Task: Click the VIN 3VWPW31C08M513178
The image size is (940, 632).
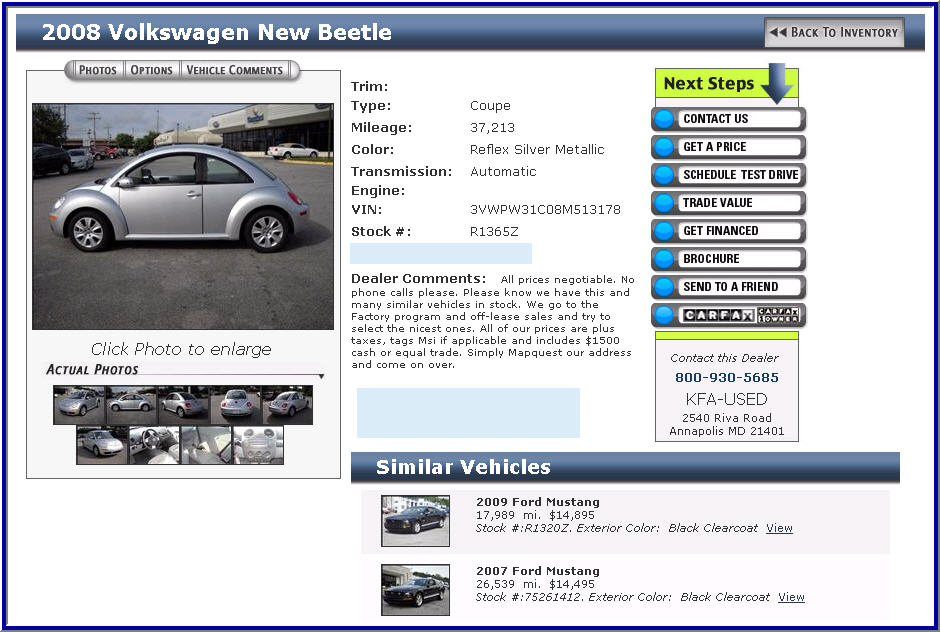Action: click(545, 210)
